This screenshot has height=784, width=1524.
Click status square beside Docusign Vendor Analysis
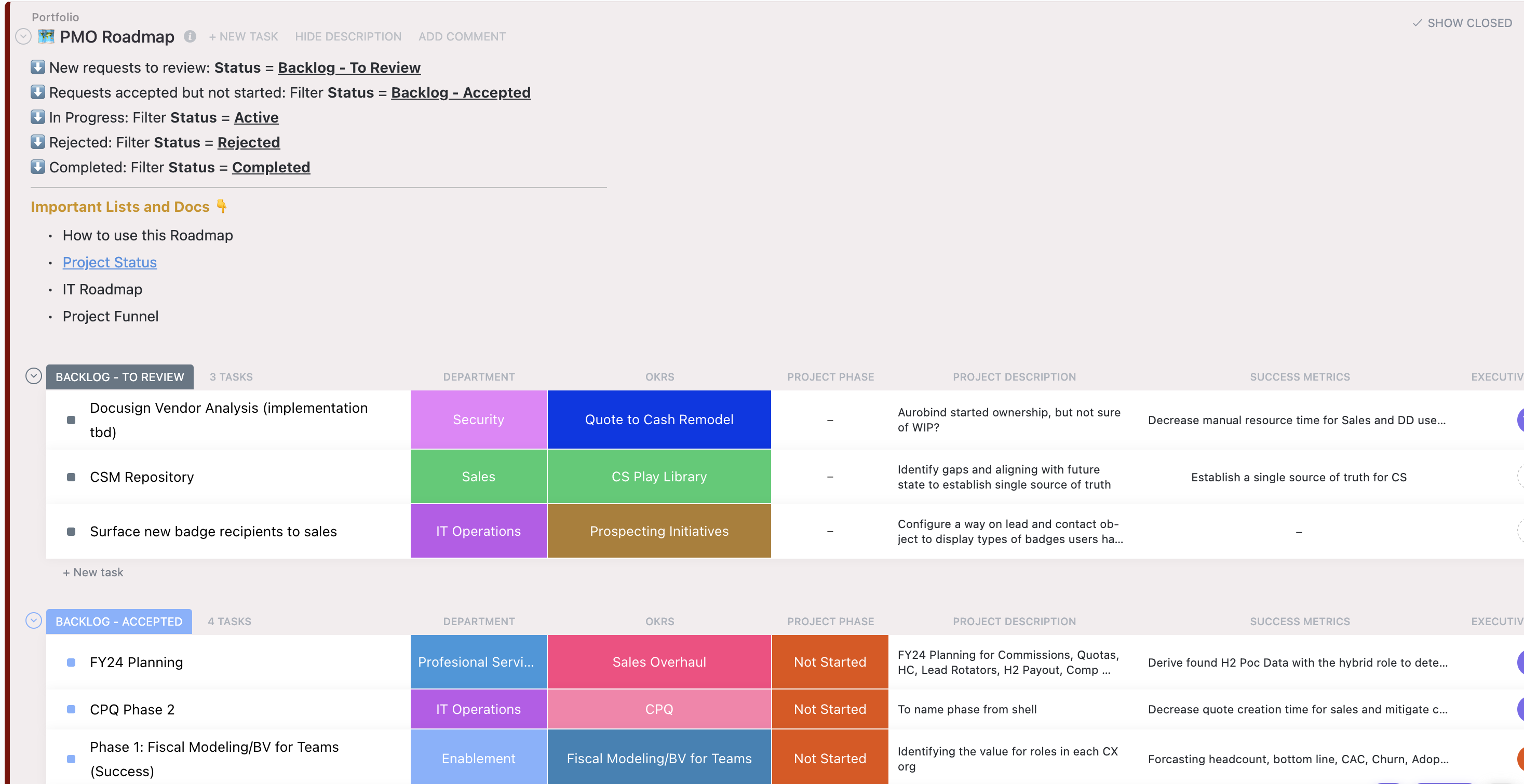71,420
